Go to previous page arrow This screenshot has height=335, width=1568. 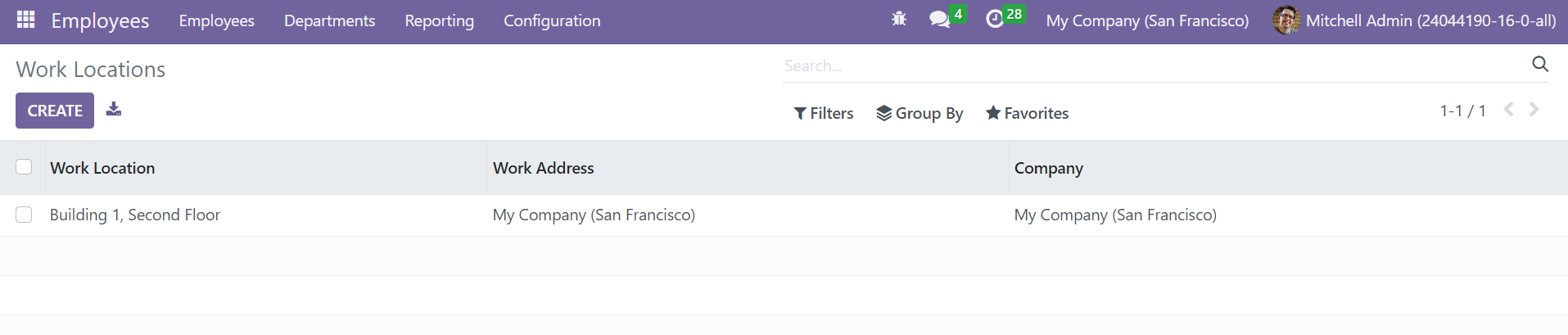pos(1509,109)
